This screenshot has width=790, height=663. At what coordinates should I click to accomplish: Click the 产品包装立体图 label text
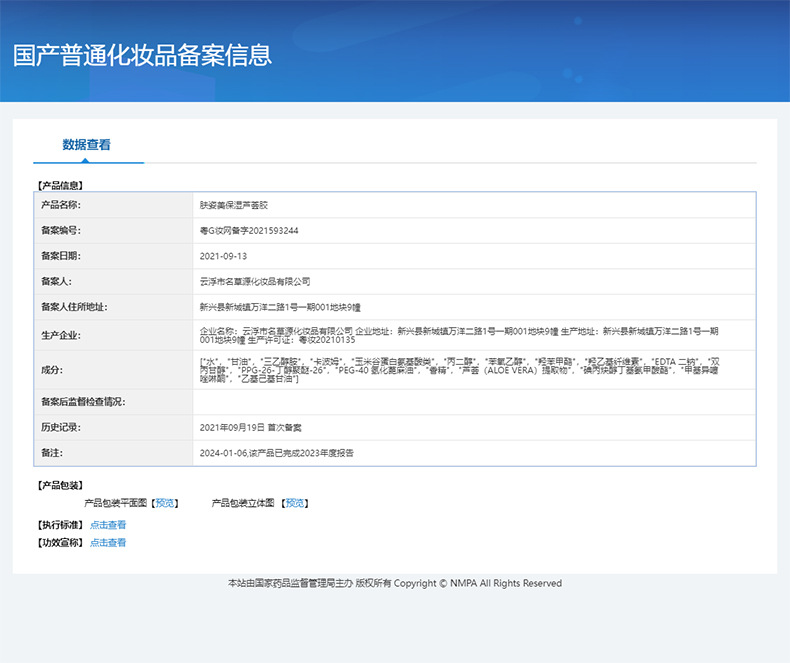[x=243, y=503]
